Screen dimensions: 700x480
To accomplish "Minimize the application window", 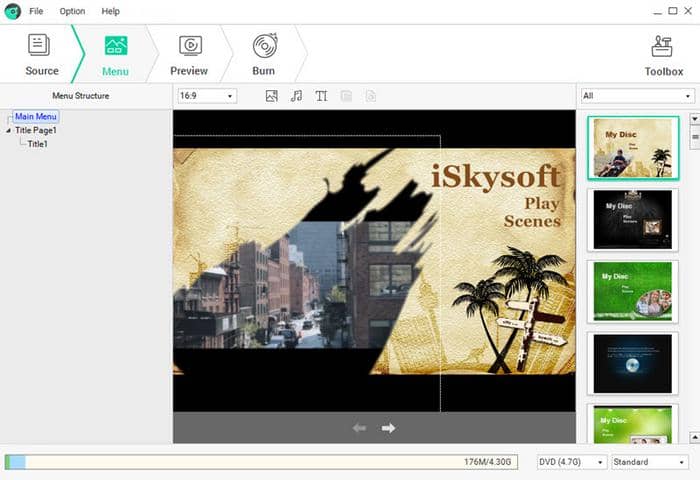I will pyautogui.click(x=657, y=11).
